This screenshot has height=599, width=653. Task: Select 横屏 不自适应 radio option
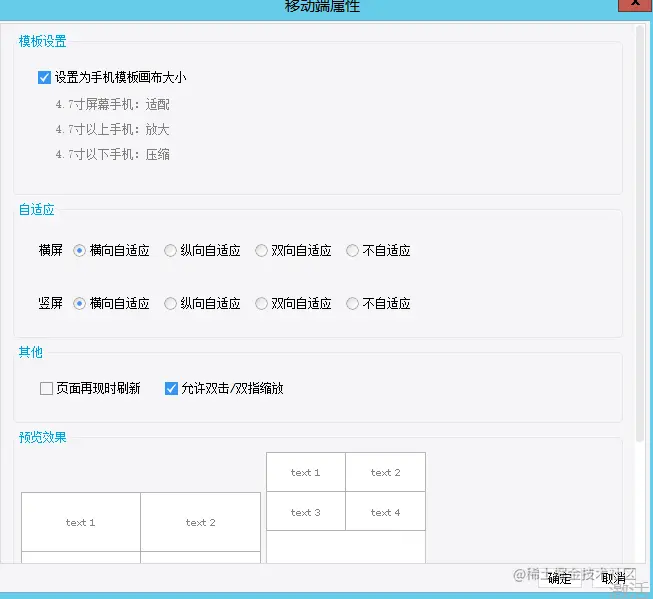pyautogui.click(x=352, y=250)
